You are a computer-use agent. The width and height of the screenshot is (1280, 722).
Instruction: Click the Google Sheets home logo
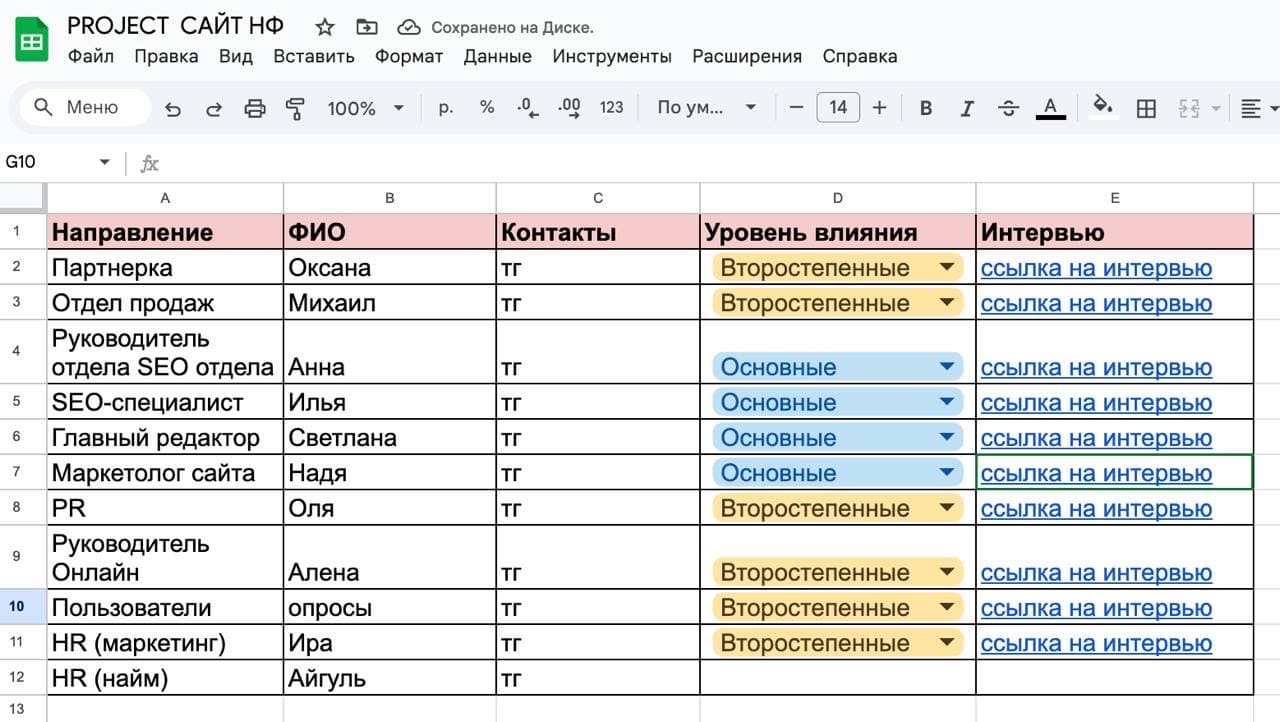tap(32, 41)
